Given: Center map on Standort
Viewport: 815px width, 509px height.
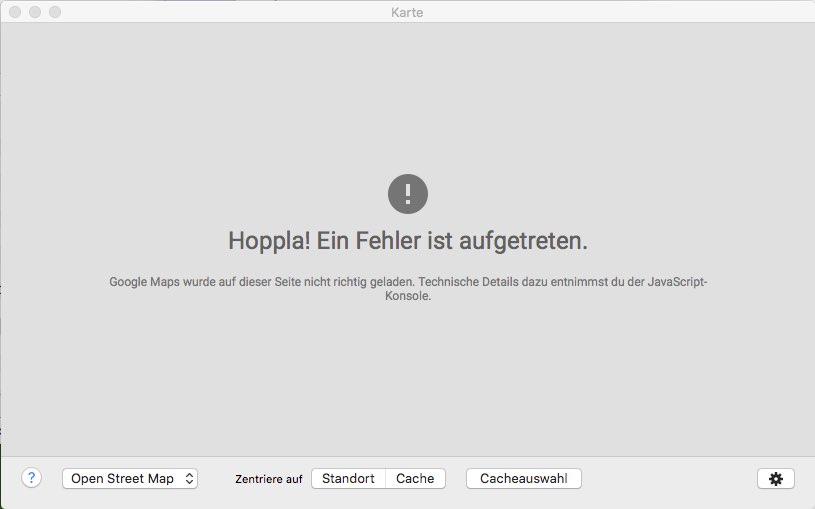Looking at the screenshot, I should coord(348,478).
